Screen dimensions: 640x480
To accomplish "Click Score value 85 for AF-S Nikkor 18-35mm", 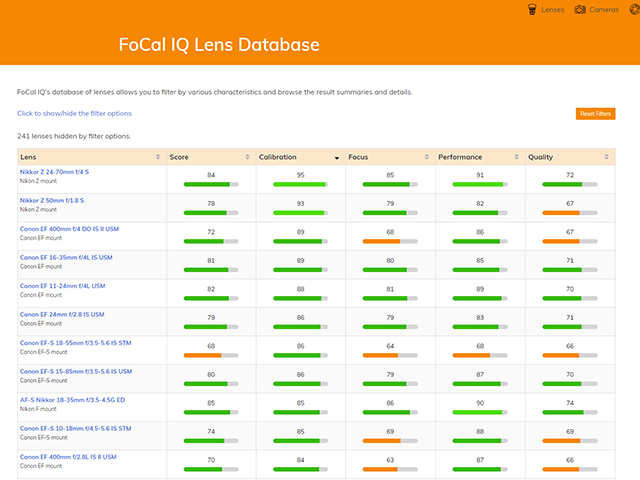I will [x=211, y=403].
